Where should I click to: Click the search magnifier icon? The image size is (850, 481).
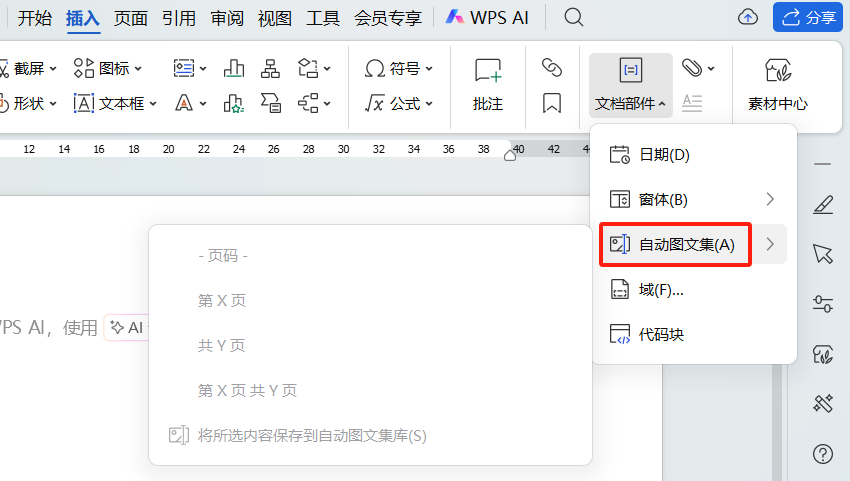574,17
